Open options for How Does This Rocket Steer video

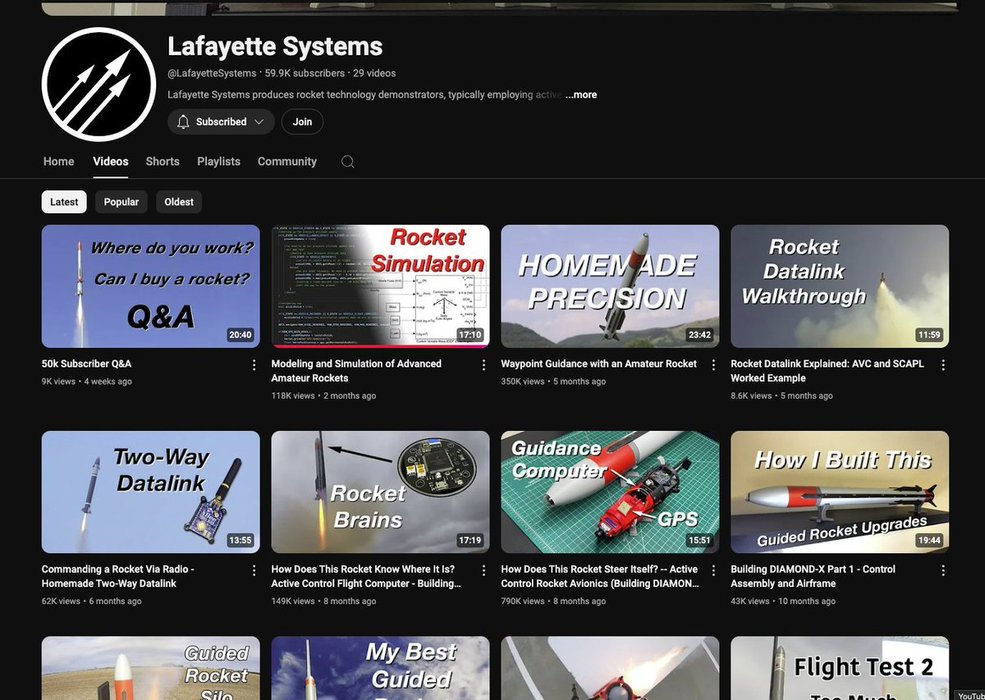point(713,571)
